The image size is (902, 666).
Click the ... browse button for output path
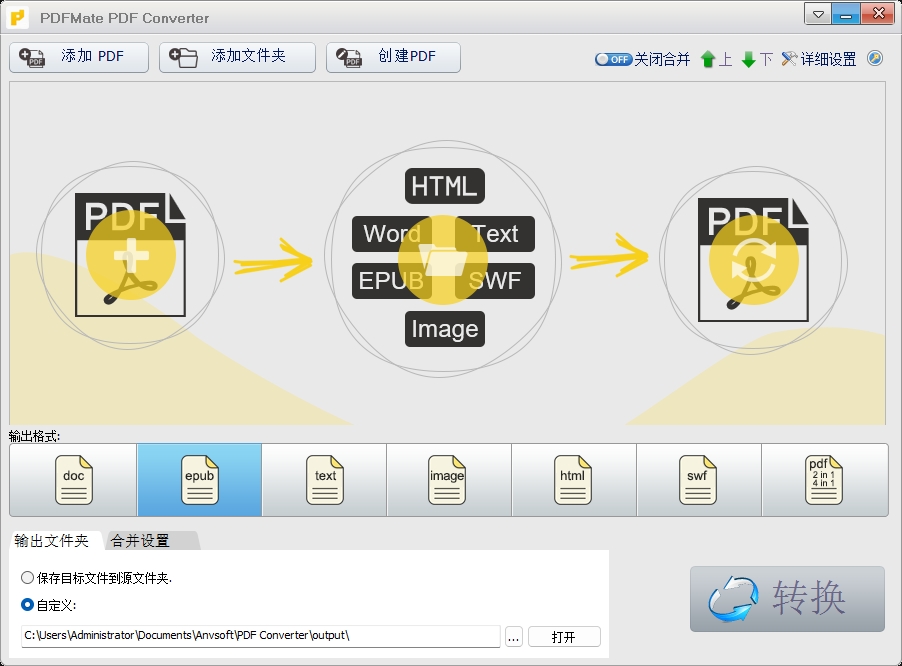tap(513, 637)
